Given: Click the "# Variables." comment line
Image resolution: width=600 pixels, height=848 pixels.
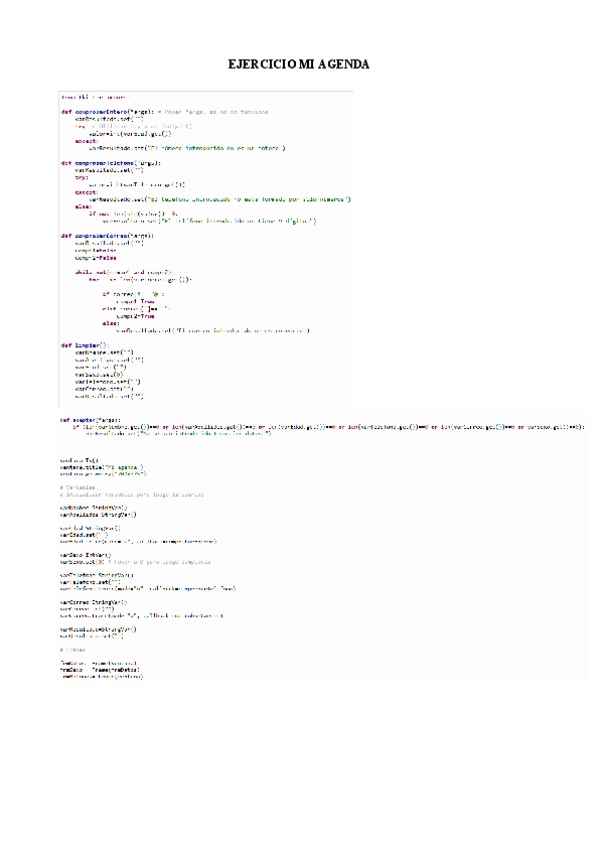Looking at the screenshot, I should 79,487.
